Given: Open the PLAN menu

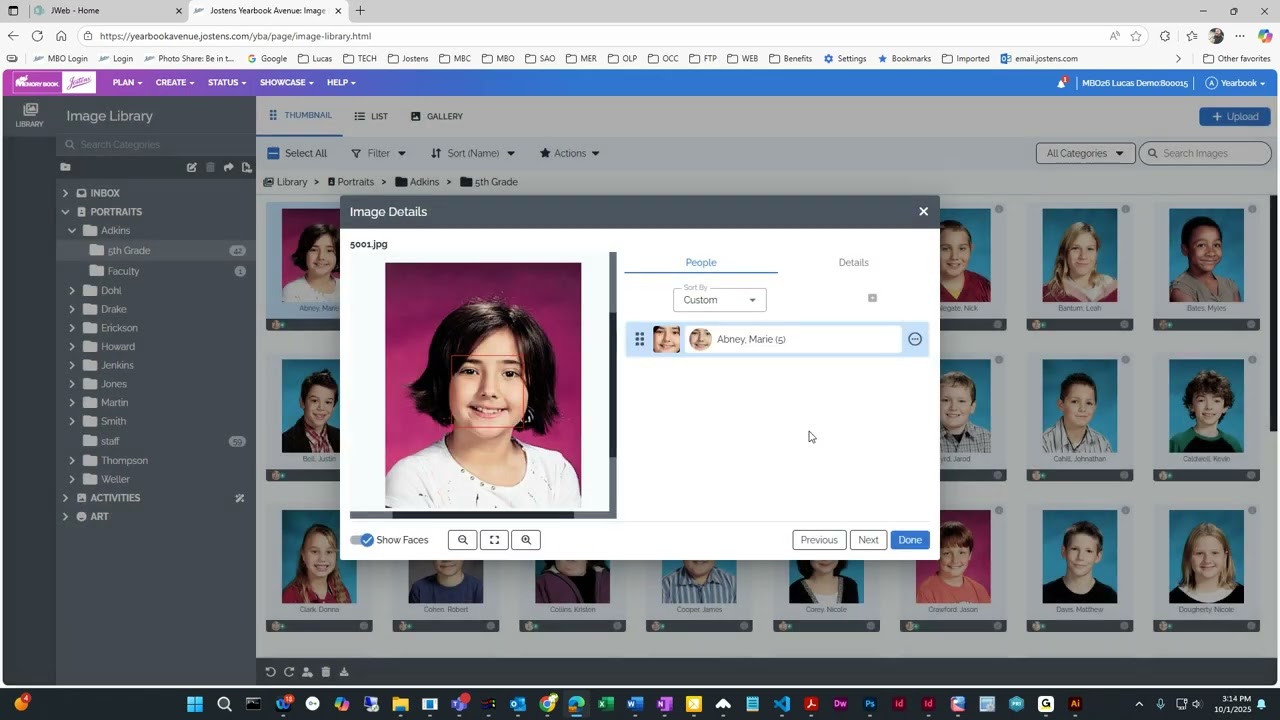Looking at the screenshot, I should pyautogui.click(x=127, y=82).
